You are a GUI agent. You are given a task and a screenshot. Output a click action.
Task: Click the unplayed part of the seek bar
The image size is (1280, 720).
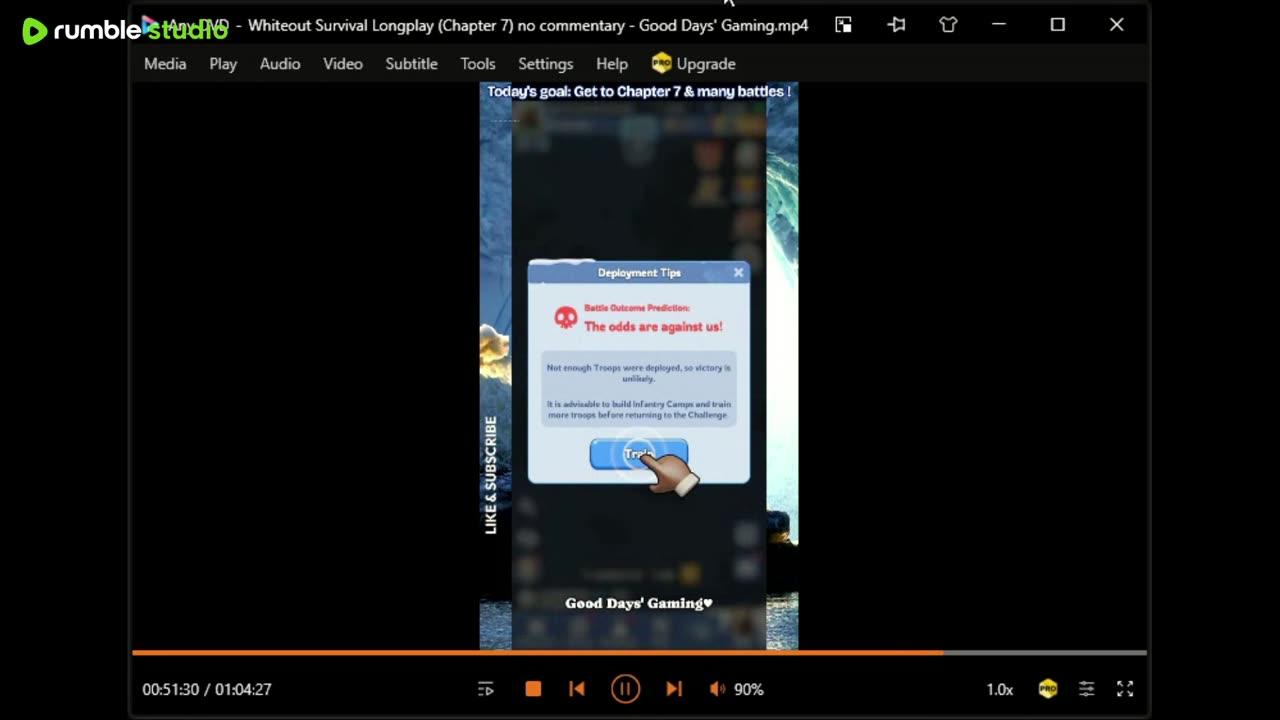coord(1045,653)
